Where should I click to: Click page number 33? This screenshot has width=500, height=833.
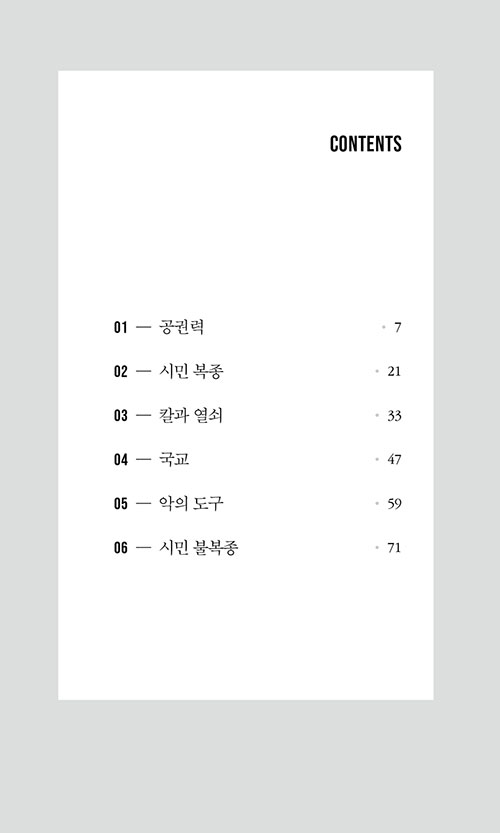(x=394, y=415)
